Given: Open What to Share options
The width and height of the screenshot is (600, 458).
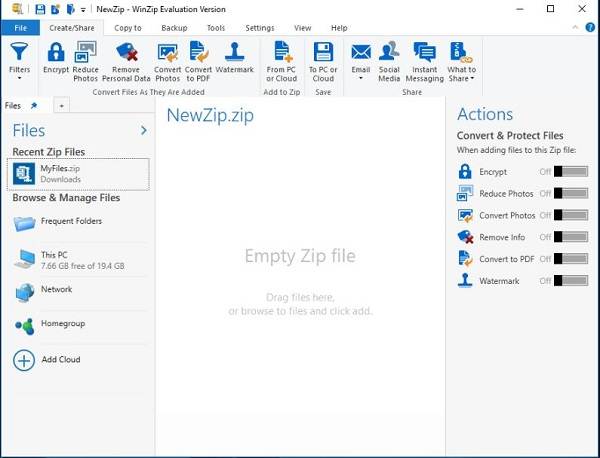Looking at the screenshot, I should 461,61.
